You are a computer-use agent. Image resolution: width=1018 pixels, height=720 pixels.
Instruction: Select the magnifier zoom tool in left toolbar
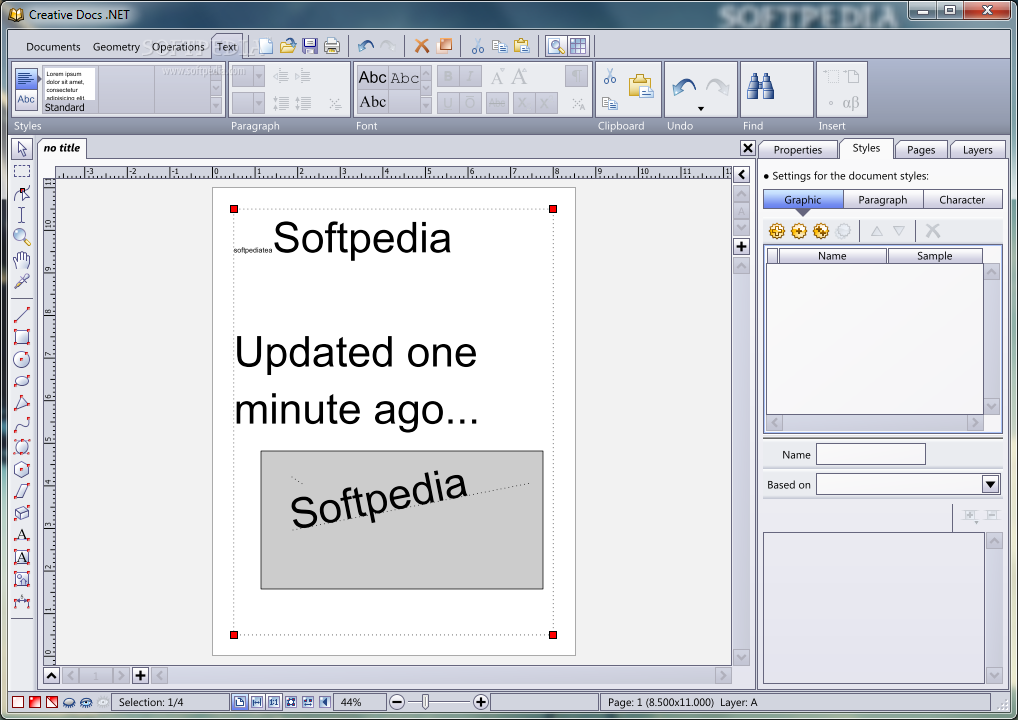point(22,238)
